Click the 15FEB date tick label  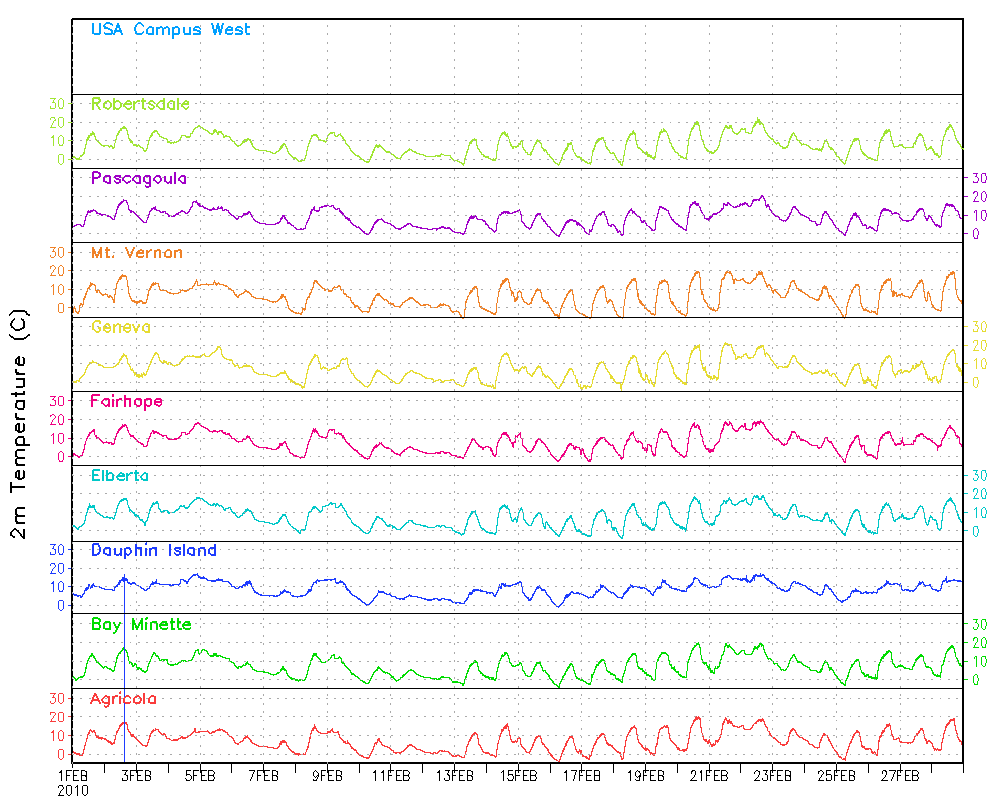(518, 776)
